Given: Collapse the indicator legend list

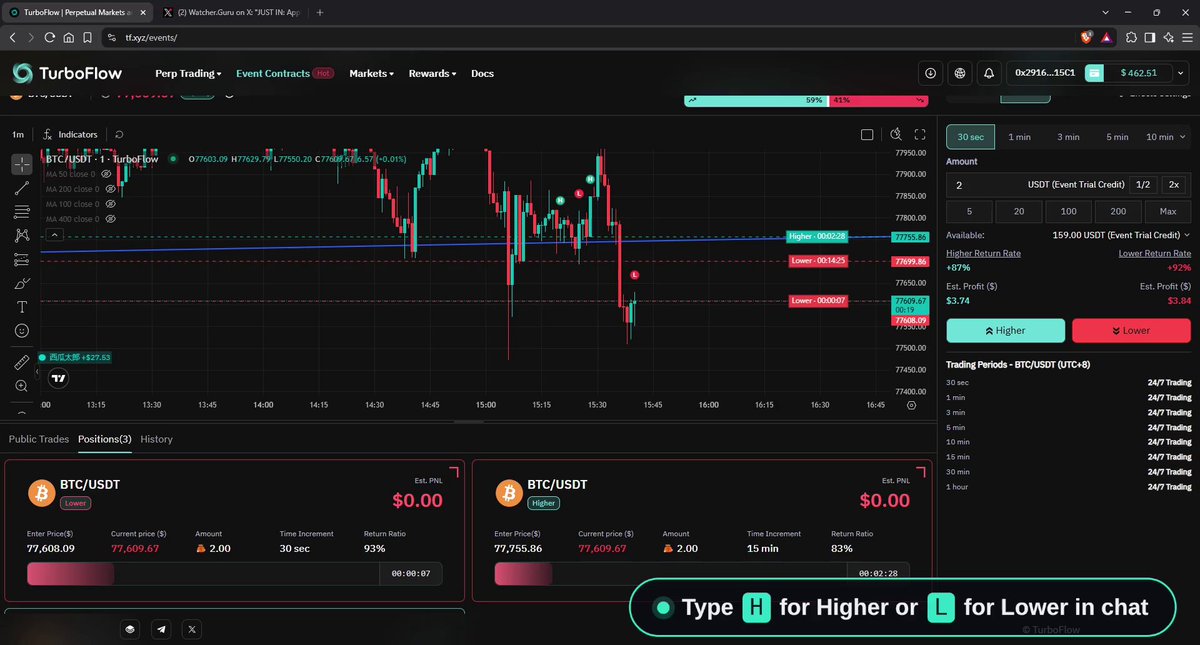Looking at the screenshot, I should point(54,236).
